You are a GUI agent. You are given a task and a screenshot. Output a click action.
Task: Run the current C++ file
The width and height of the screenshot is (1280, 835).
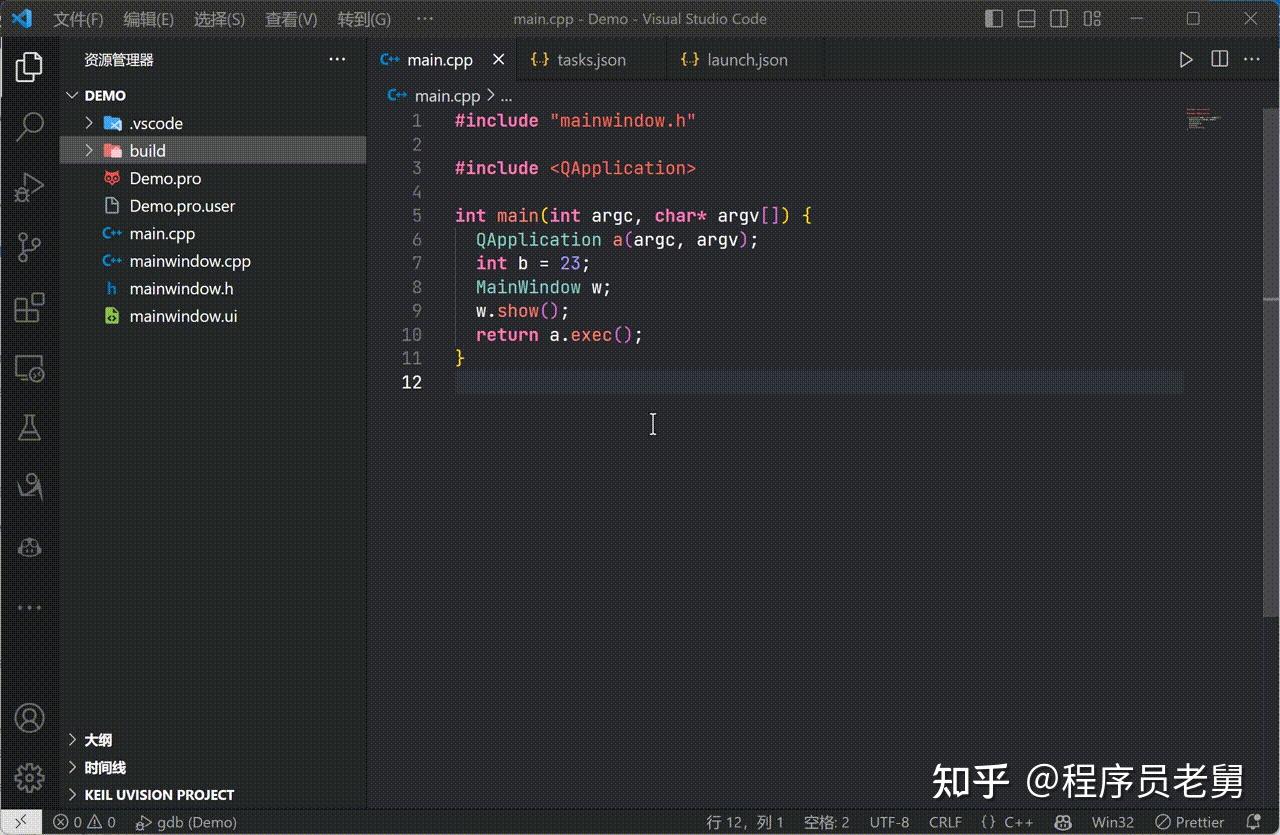pos(1186,59)
